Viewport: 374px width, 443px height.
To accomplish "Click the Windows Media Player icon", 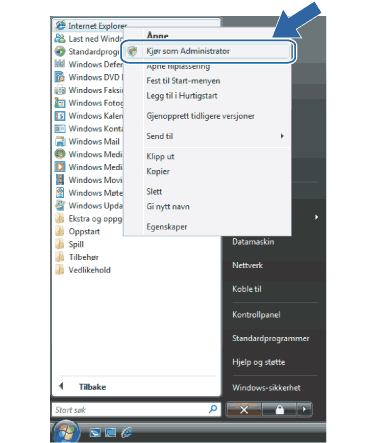I will [60, 167].
